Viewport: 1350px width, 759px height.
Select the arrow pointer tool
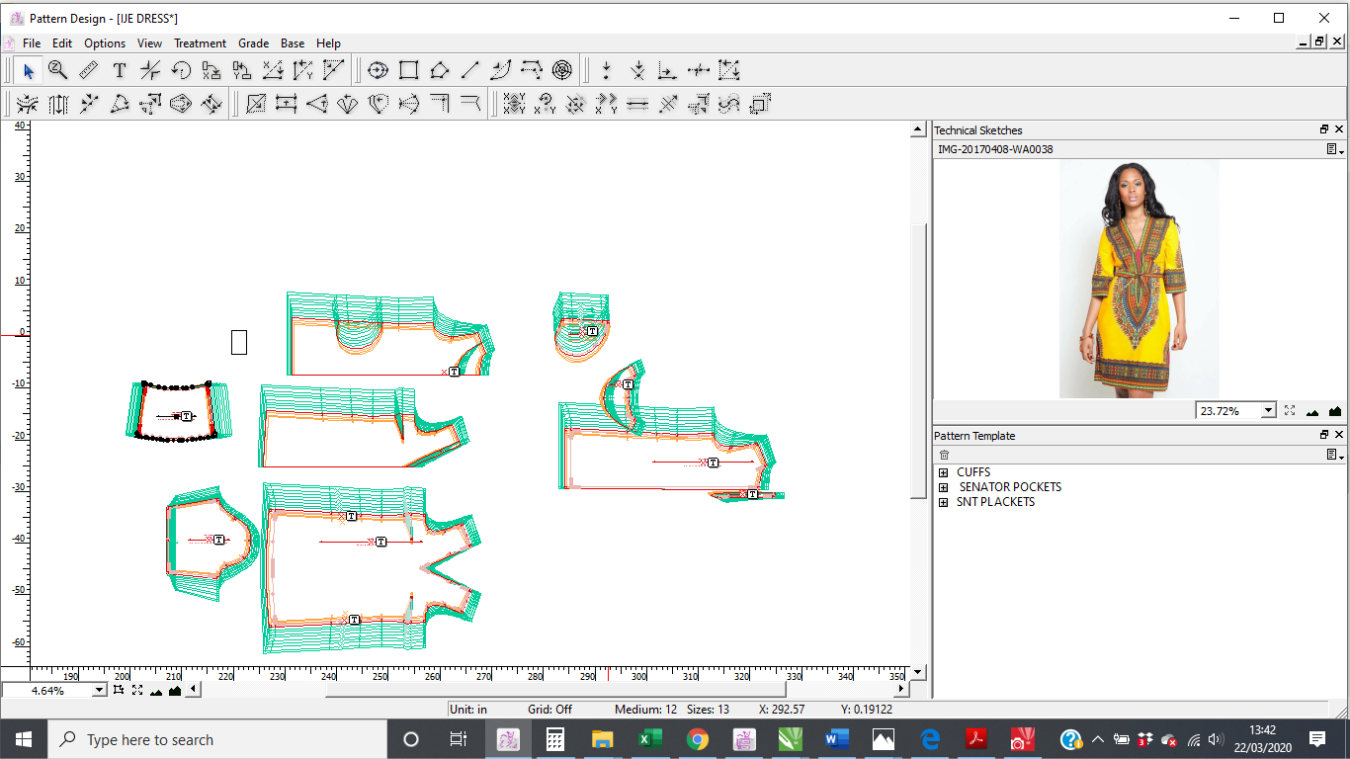pyautogui.click(x=28, y=70)
